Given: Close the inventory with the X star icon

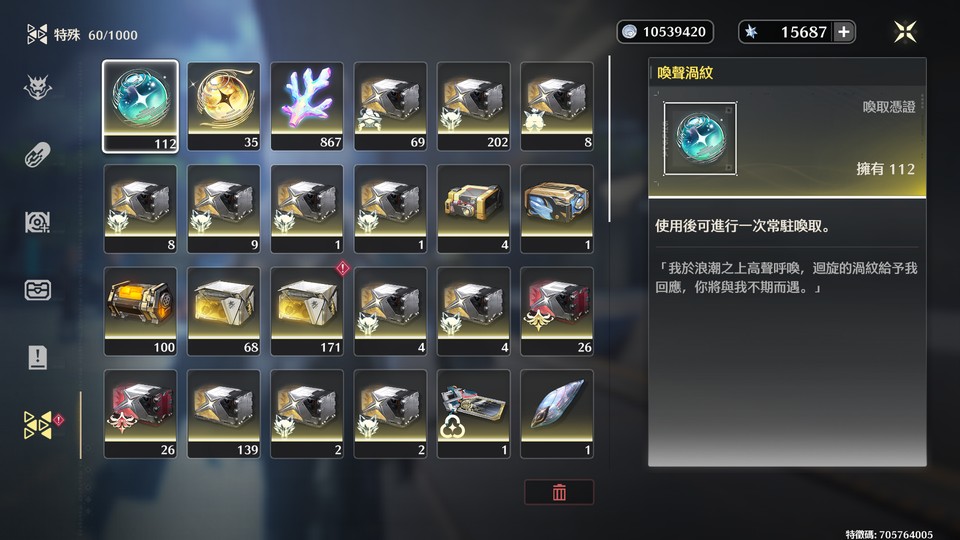Looking at the screenshot, I should [x=905, y=32].
